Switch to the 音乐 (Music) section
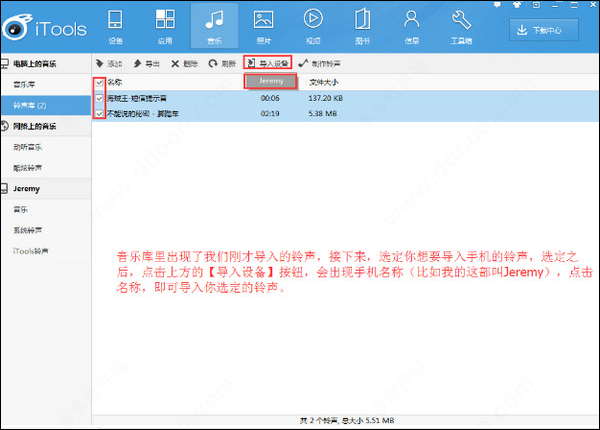Viewport: 600px width, 430px height. click(214, 27)
